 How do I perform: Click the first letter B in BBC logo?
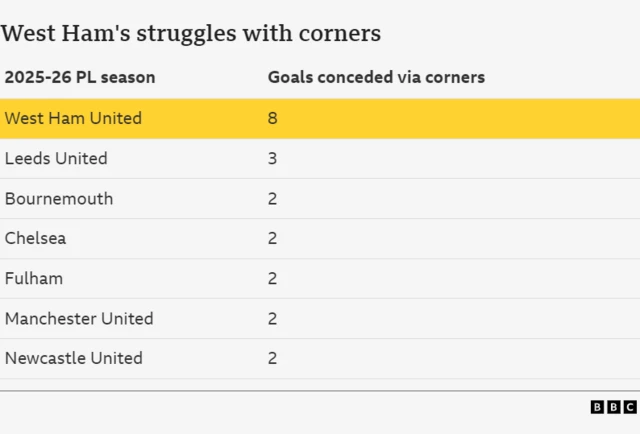coord(597,407)
